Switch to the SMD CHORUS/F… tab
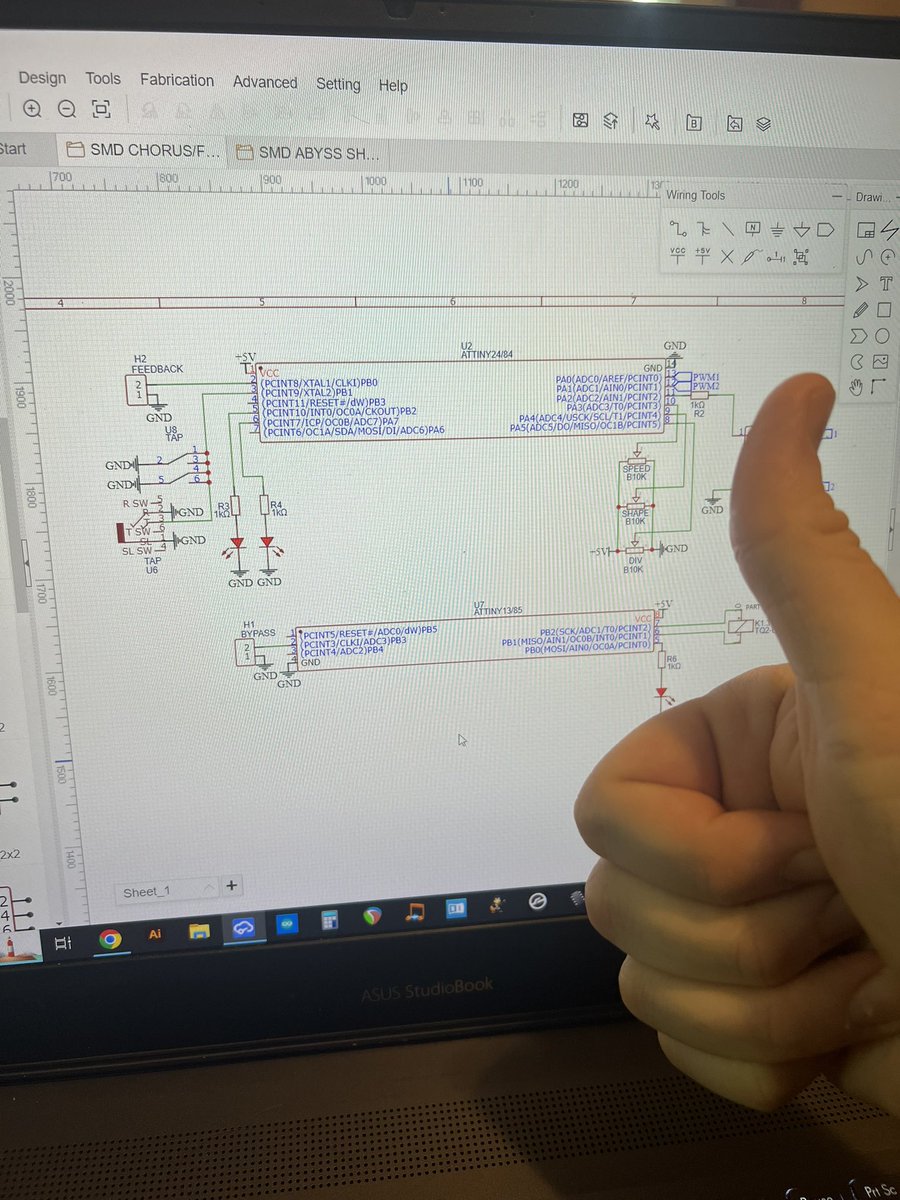The image size is (900, 1200). (142, 150)
